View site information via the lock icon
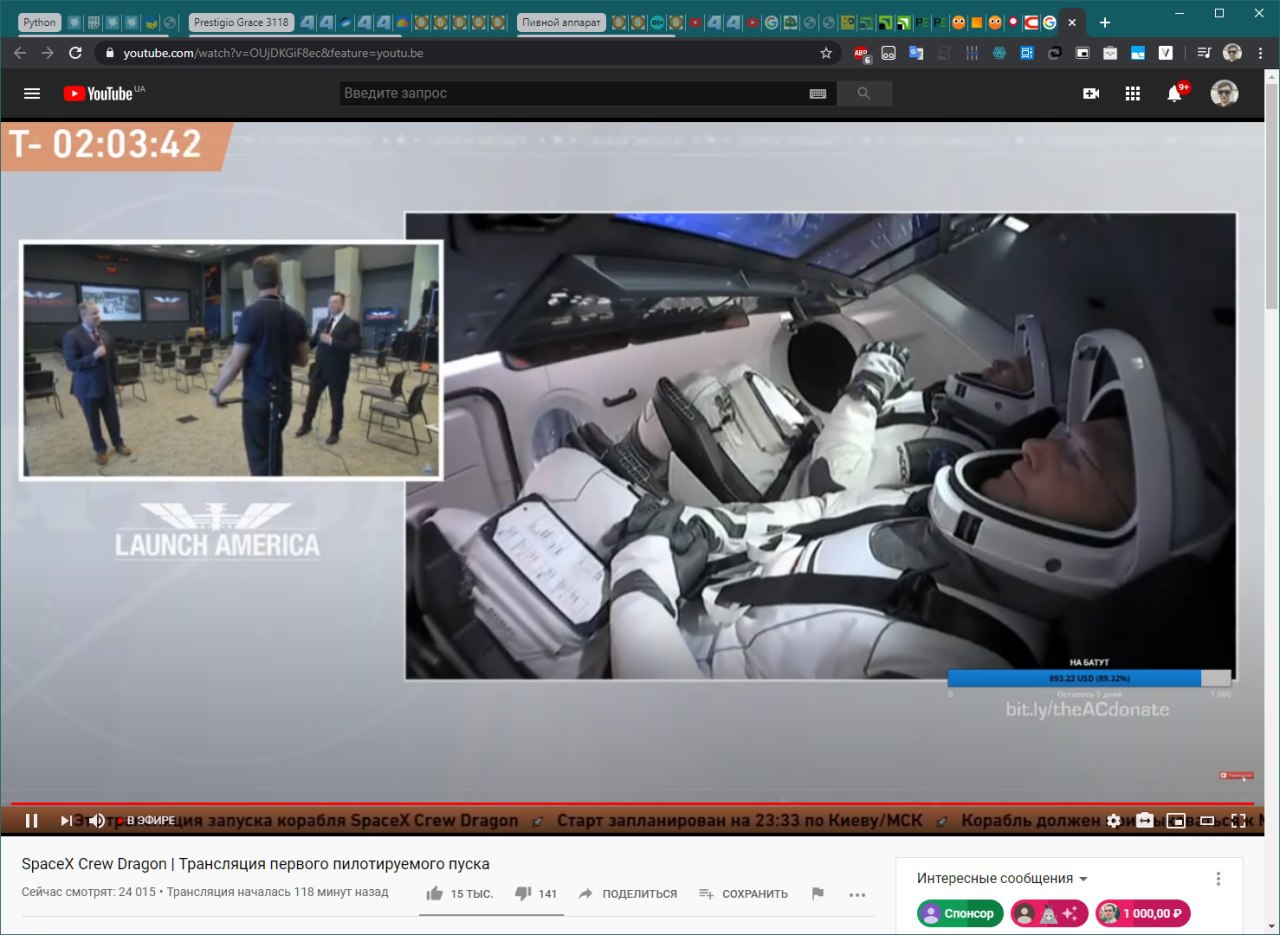The image size is (1280, 935). (110, 53)
